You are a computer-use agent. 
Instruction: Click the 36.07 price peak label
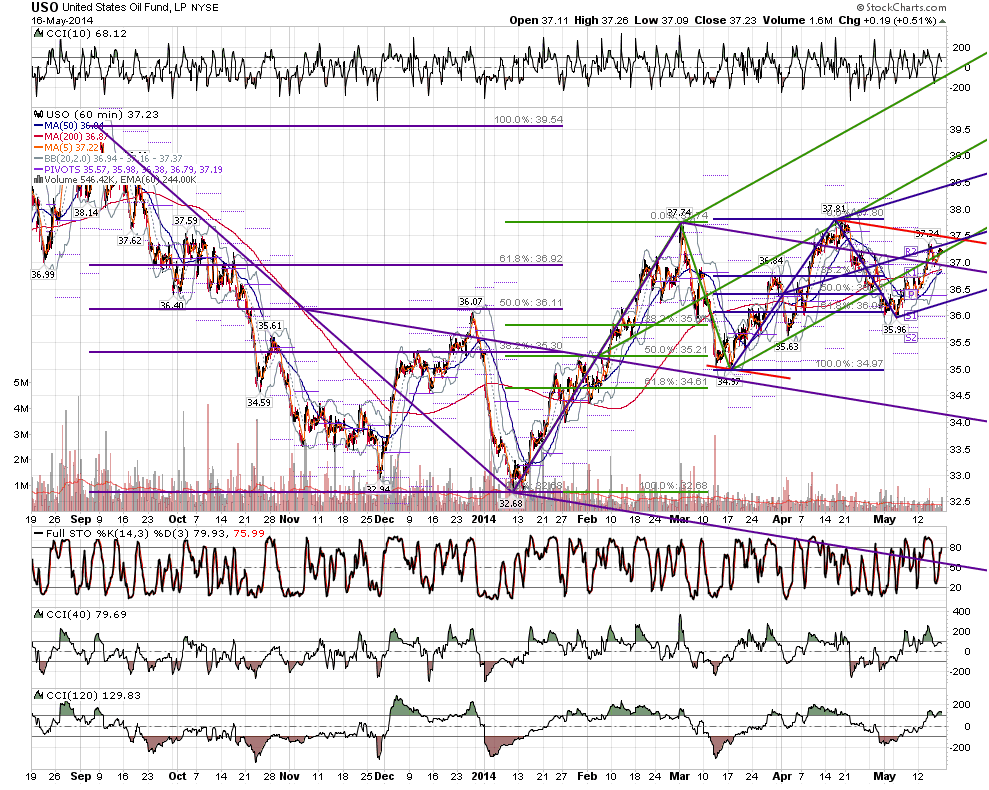[471, 302]
